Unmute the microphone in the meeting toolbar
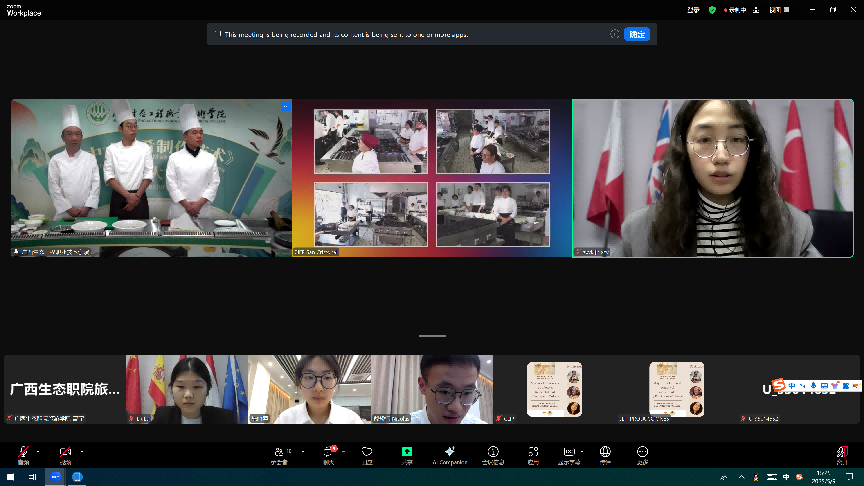The image size is (864, 486). (22, 451)
